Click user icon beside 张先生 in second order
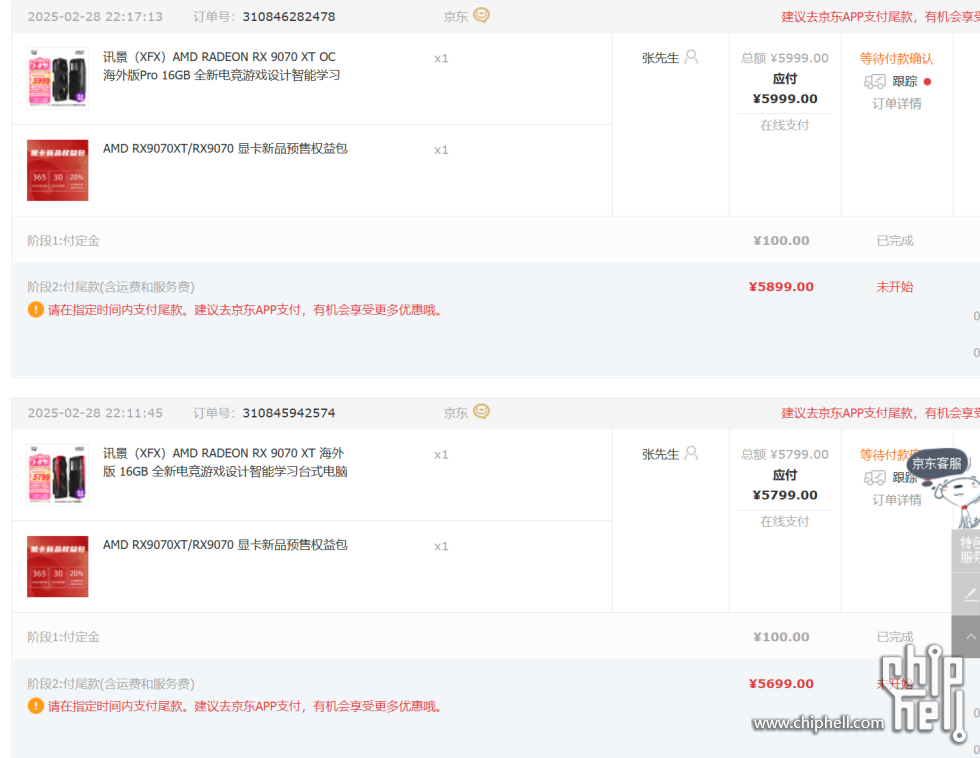The height and width of the screenshot is (758, 980). (x=691, y=453)
